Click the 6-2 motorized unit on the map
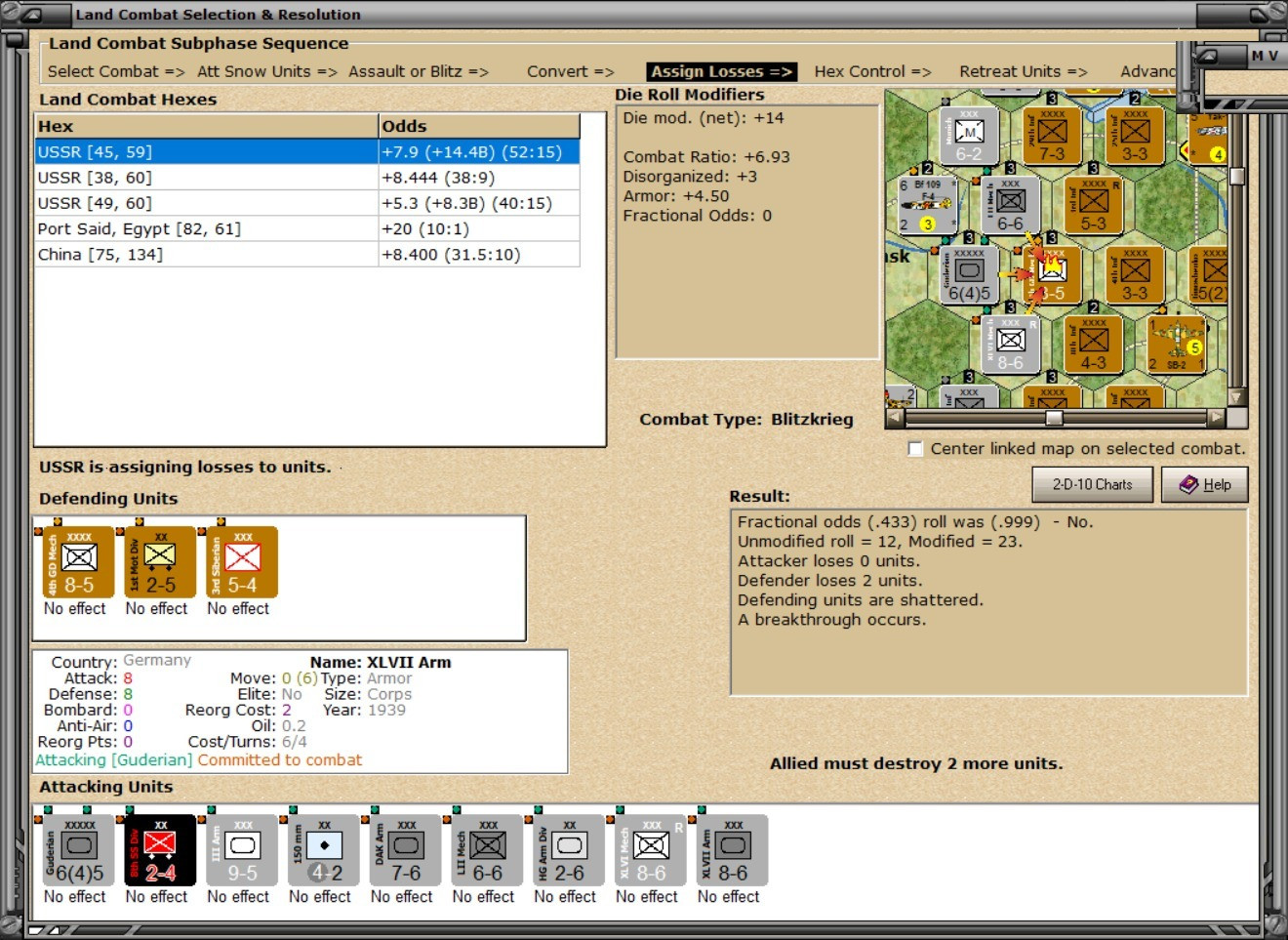Viewport: 1288px width, 940px height. click(x=969, y=136)
